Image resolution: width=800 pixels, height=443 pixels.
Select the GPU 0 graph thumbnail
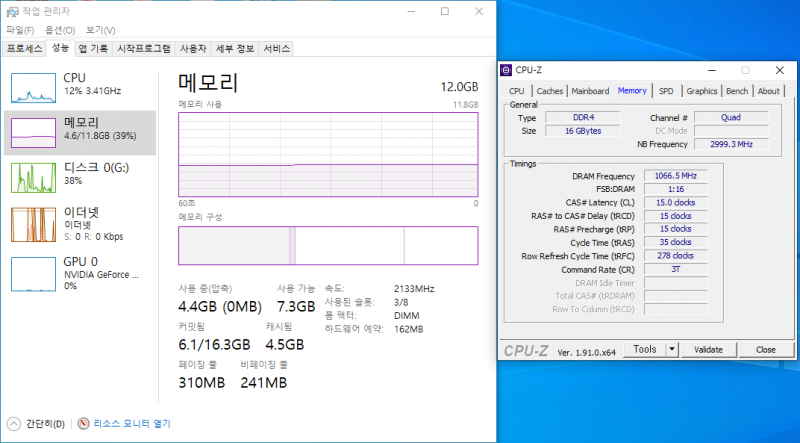click(x=33, y=274)
